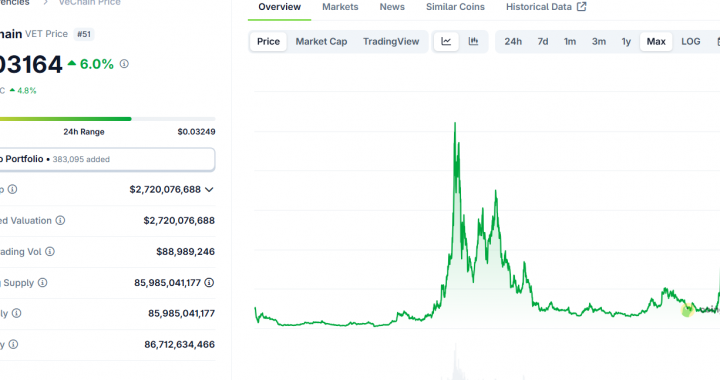Viewport: 720px width, 380px height.
Task: Open the Markets tab
Action: [x=340, y=7]
